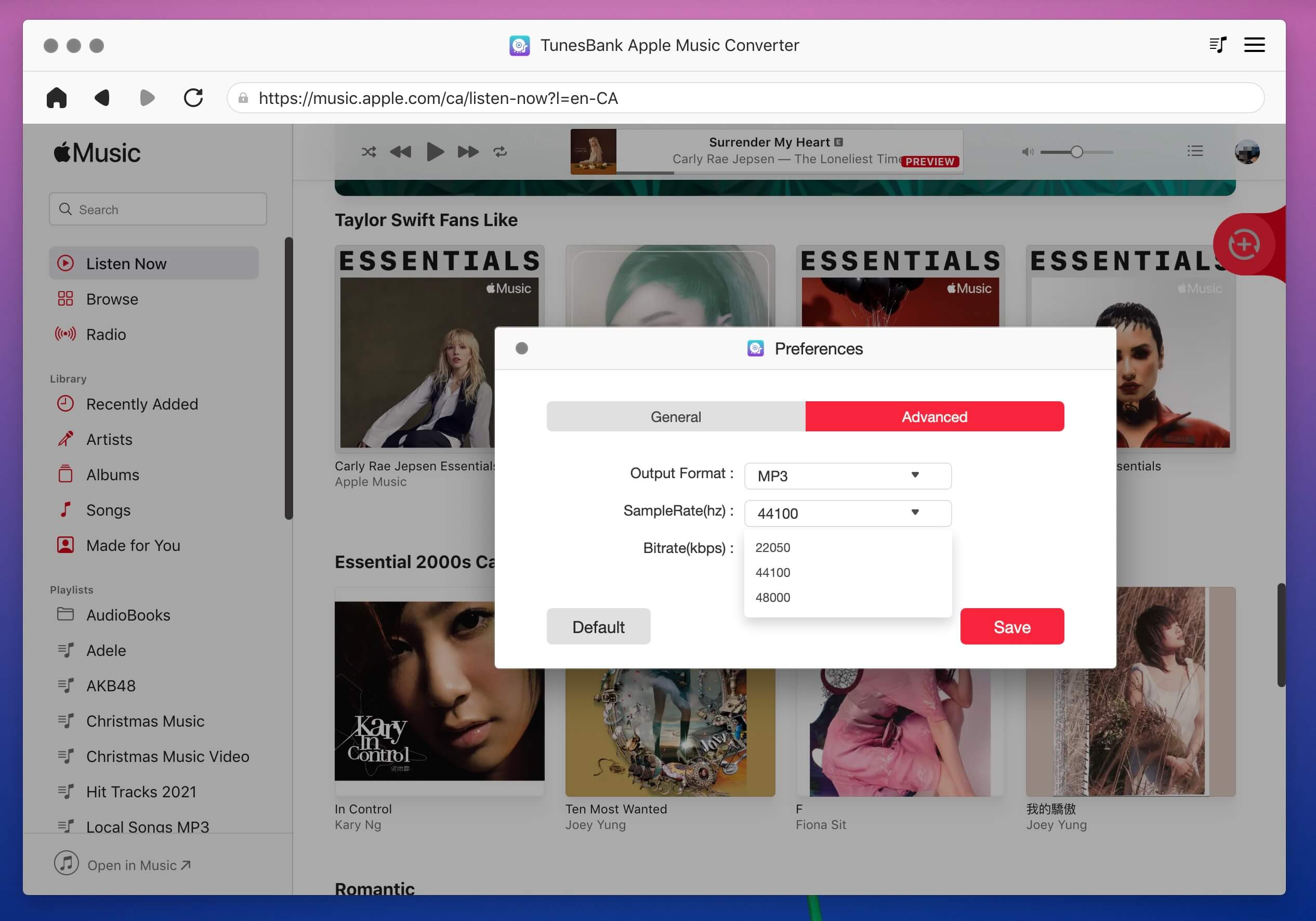Use the sidebar vertical scrollbar

coord(288,378)
